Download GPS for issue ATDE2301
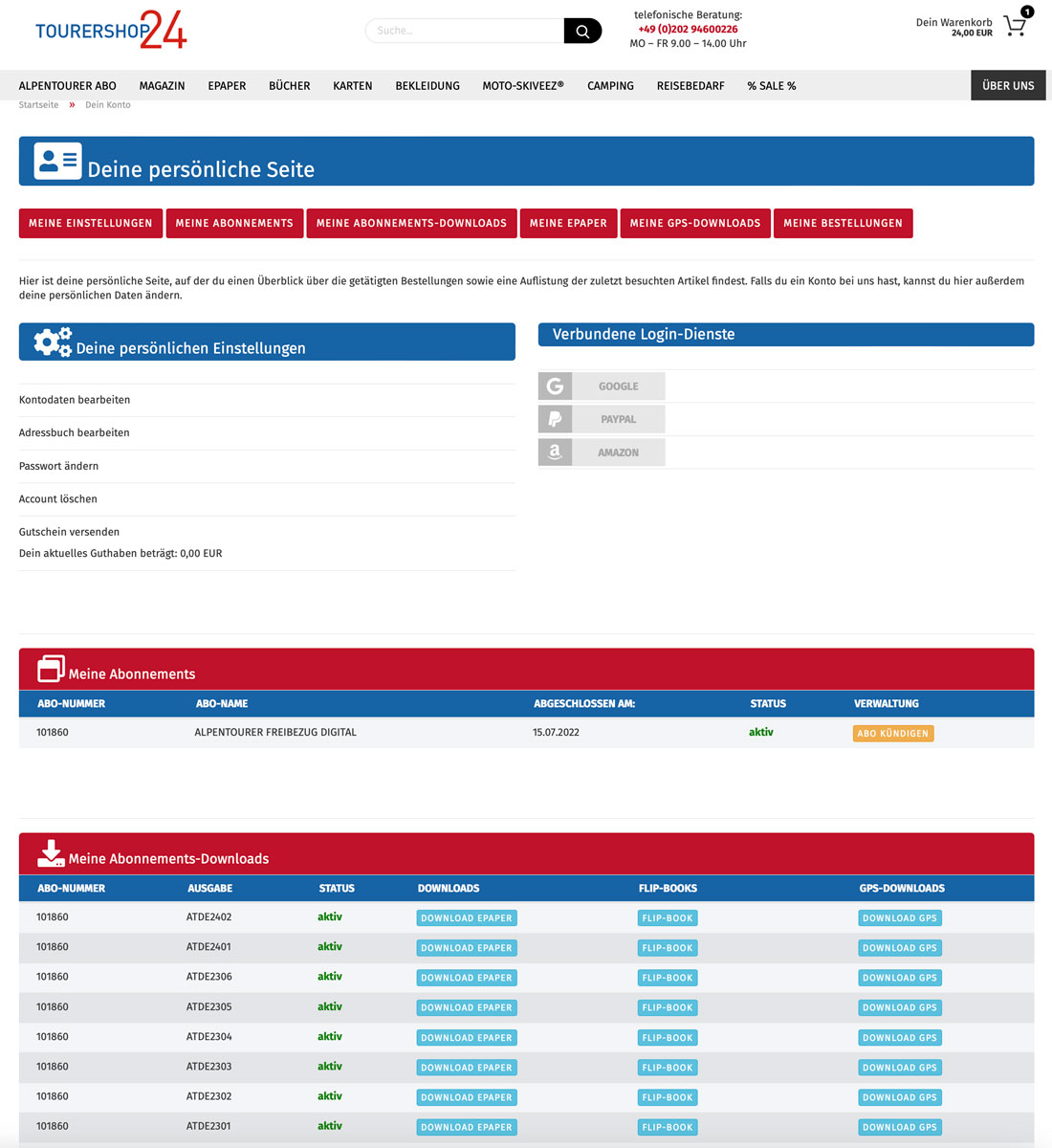The width and height of the screenshot is (1052, 1148). pyautogui.click(x=900, y=1128)
